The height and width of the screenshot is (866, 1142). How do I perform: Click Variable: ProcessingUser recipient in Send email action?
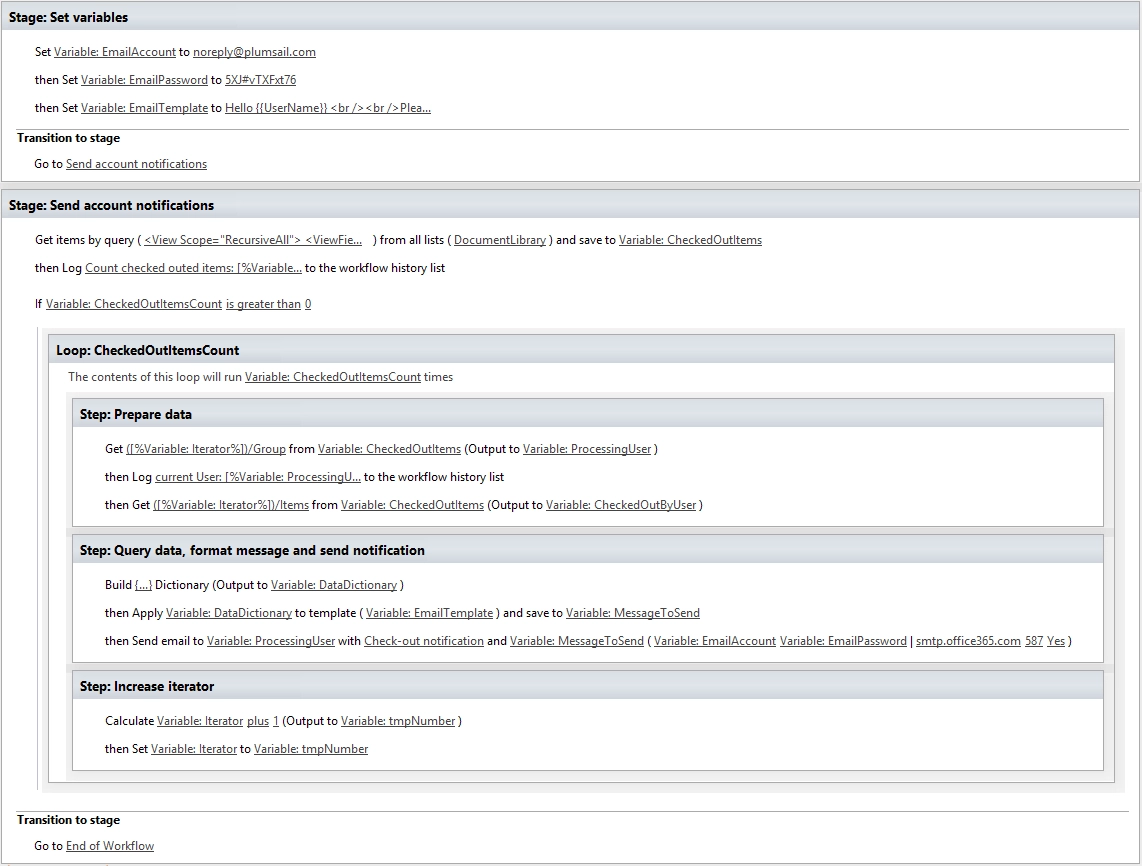coord(271,641)
